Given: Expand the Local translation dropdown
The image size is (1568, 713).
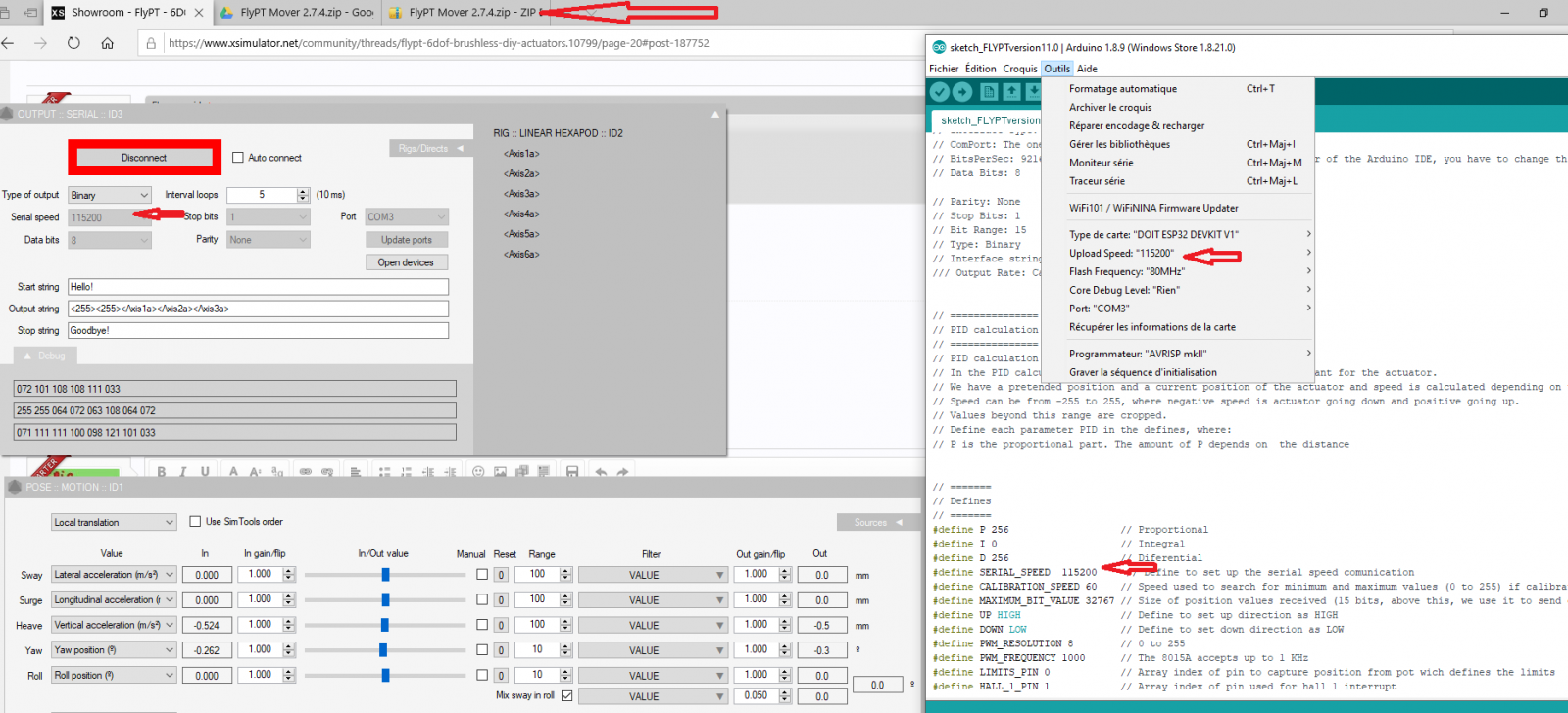Looking at the screenshot, I should point(114,523).
